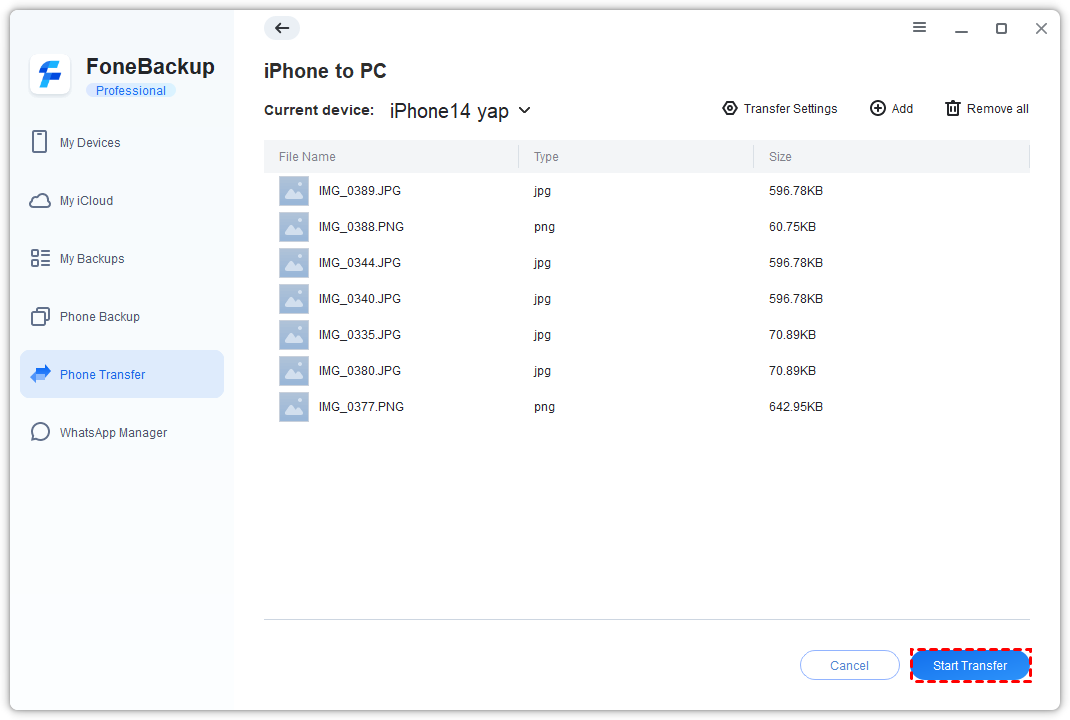Select thumbnail of IMG_0388.PNG
The image size is (1070, 720).
(x=293, y=227)
